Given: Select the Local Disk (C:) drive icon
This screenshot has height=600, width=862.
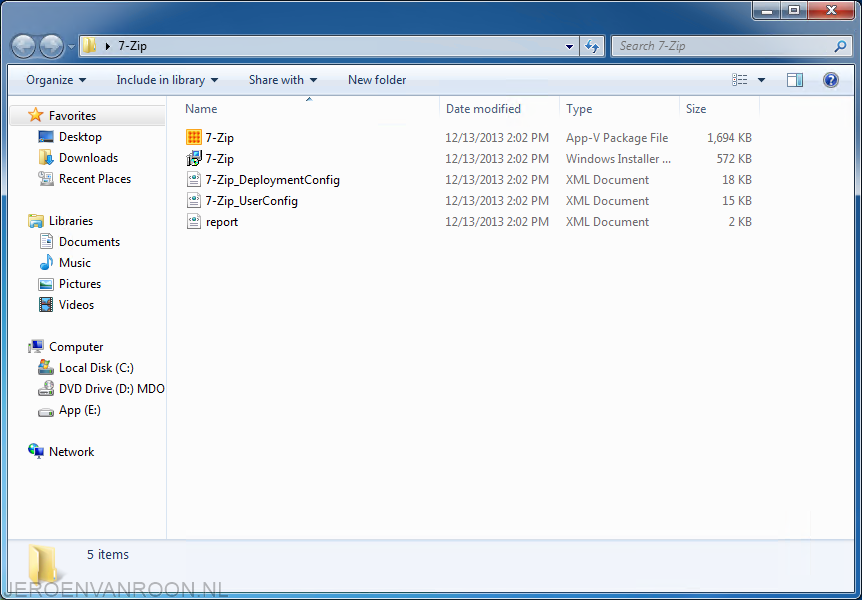Looking at the screenshot, I should [x=46, y=367].
